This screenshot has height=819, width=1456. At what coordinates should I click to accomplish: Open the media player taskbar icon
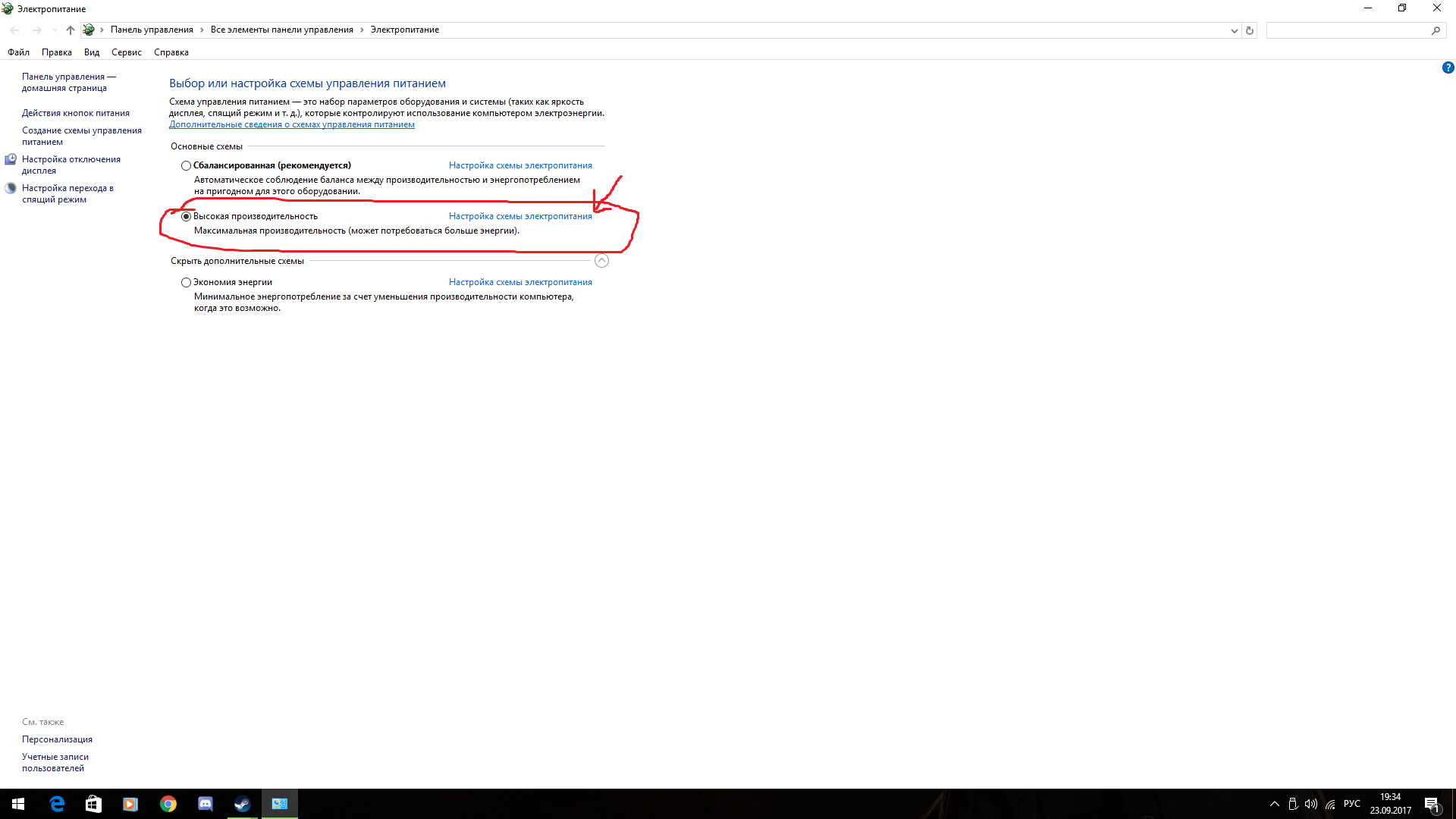130,804
